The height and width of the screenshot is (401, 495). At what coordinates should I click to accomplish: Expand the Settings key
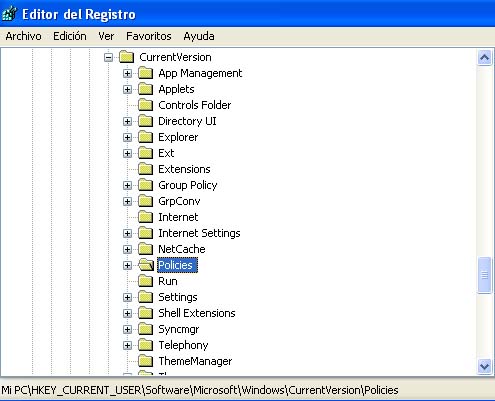click(127, 297)
